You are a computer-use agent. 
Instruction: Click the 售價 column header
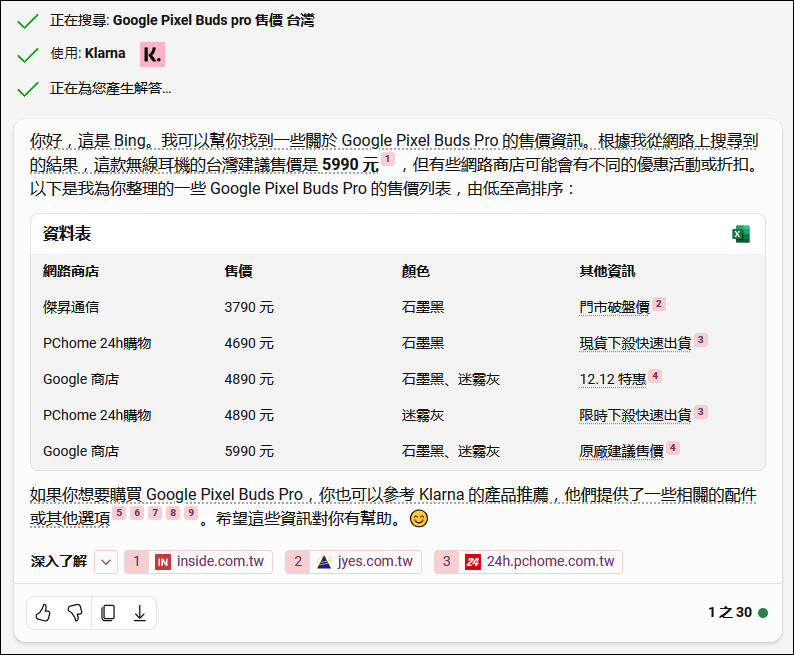239,271
